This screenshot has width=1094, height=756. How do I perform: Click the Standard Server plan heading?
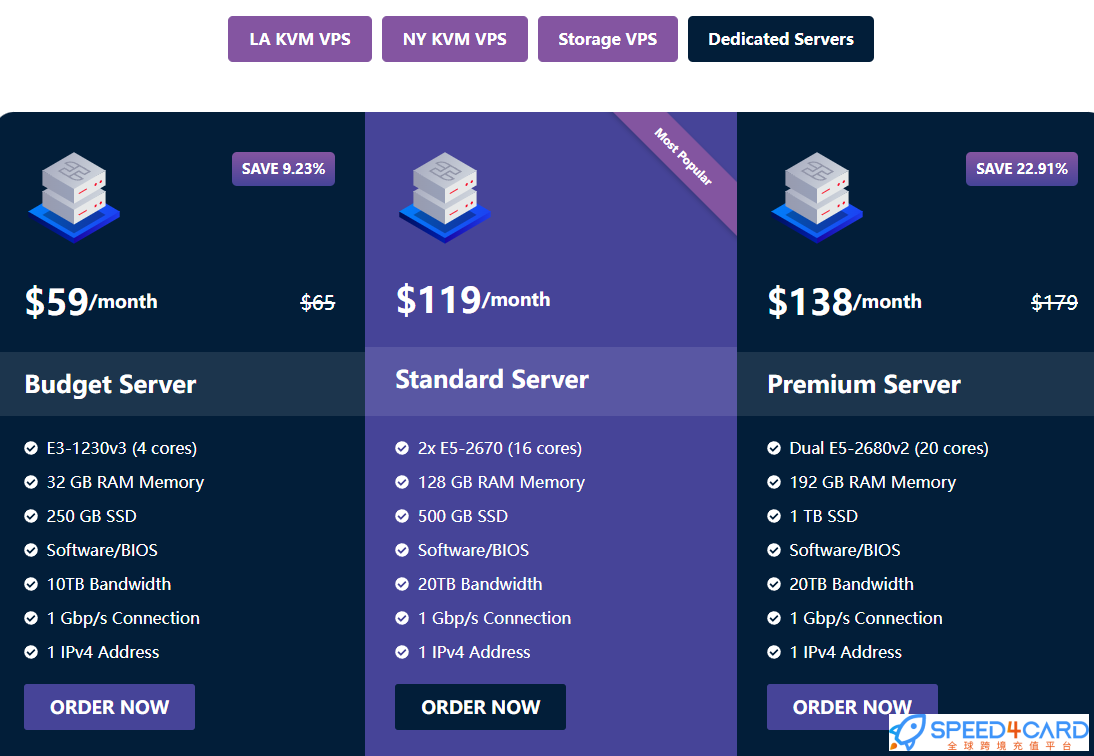(x=492, y=380)
